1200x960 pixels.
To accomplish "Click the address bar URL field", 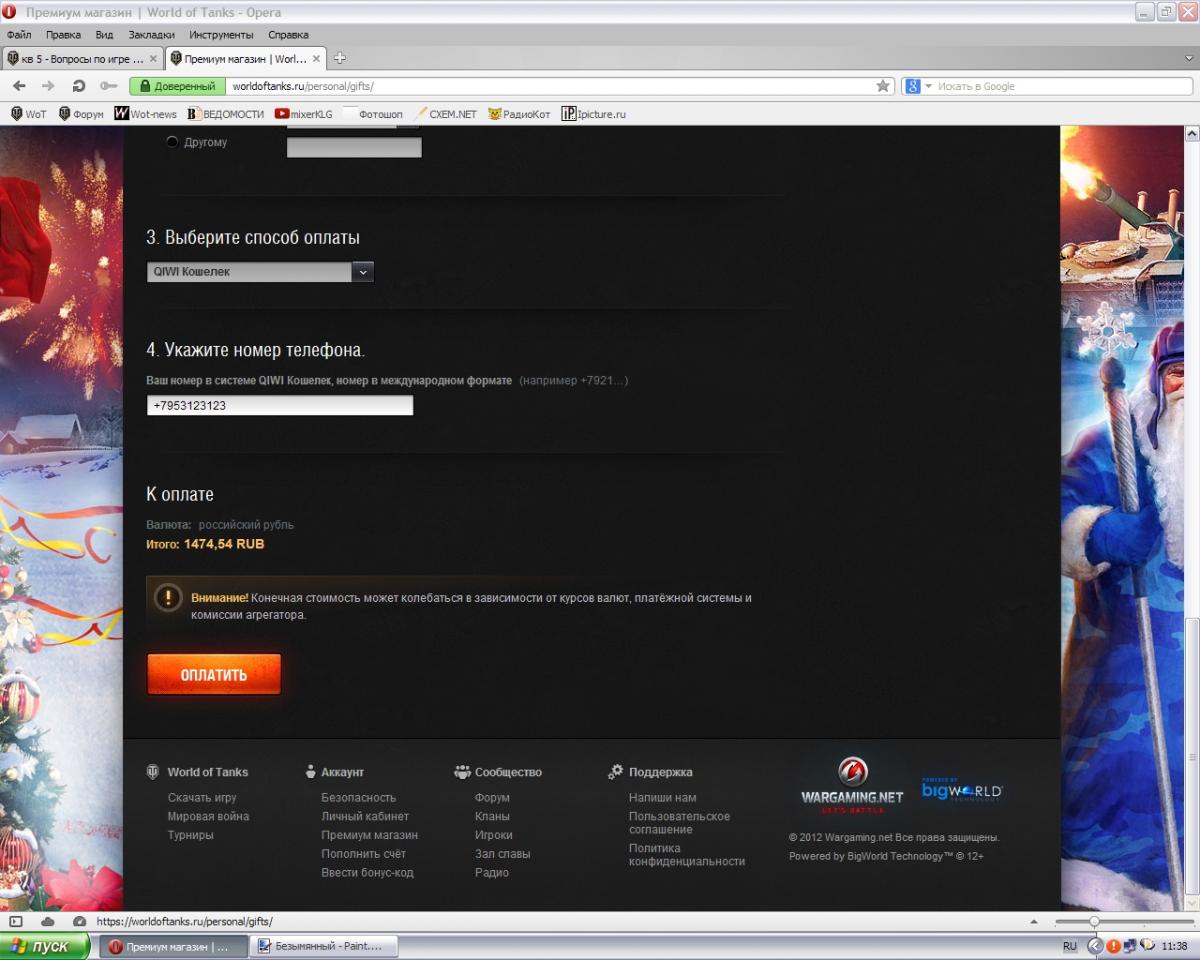I will [x=548, y=86].
